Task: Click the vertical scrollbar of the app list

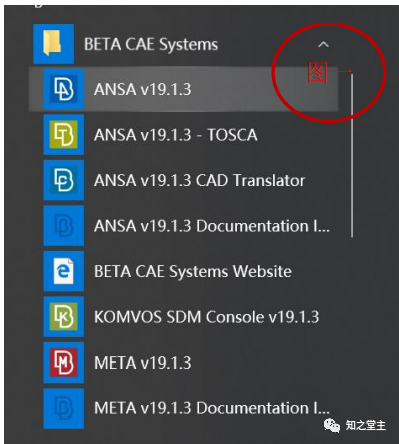Action: tap(352, 156)
